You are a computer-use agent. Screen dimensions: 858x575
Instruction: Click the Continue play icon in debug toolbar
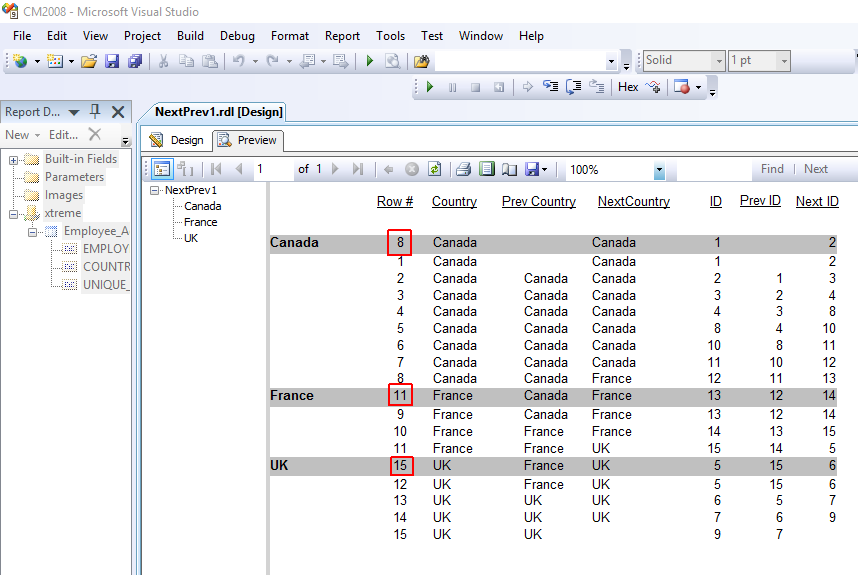pos(430,86)
